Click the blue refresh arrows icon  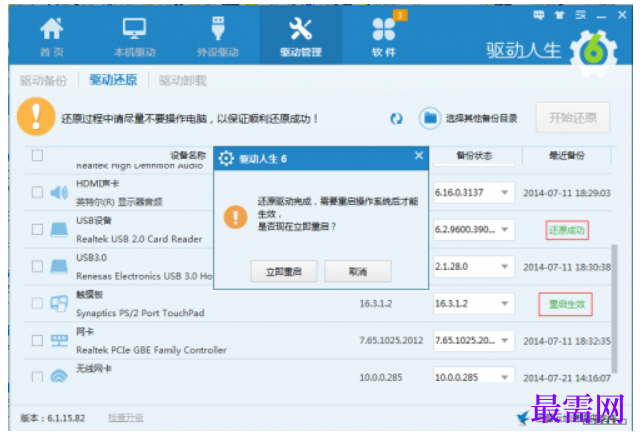coord(396,119)
